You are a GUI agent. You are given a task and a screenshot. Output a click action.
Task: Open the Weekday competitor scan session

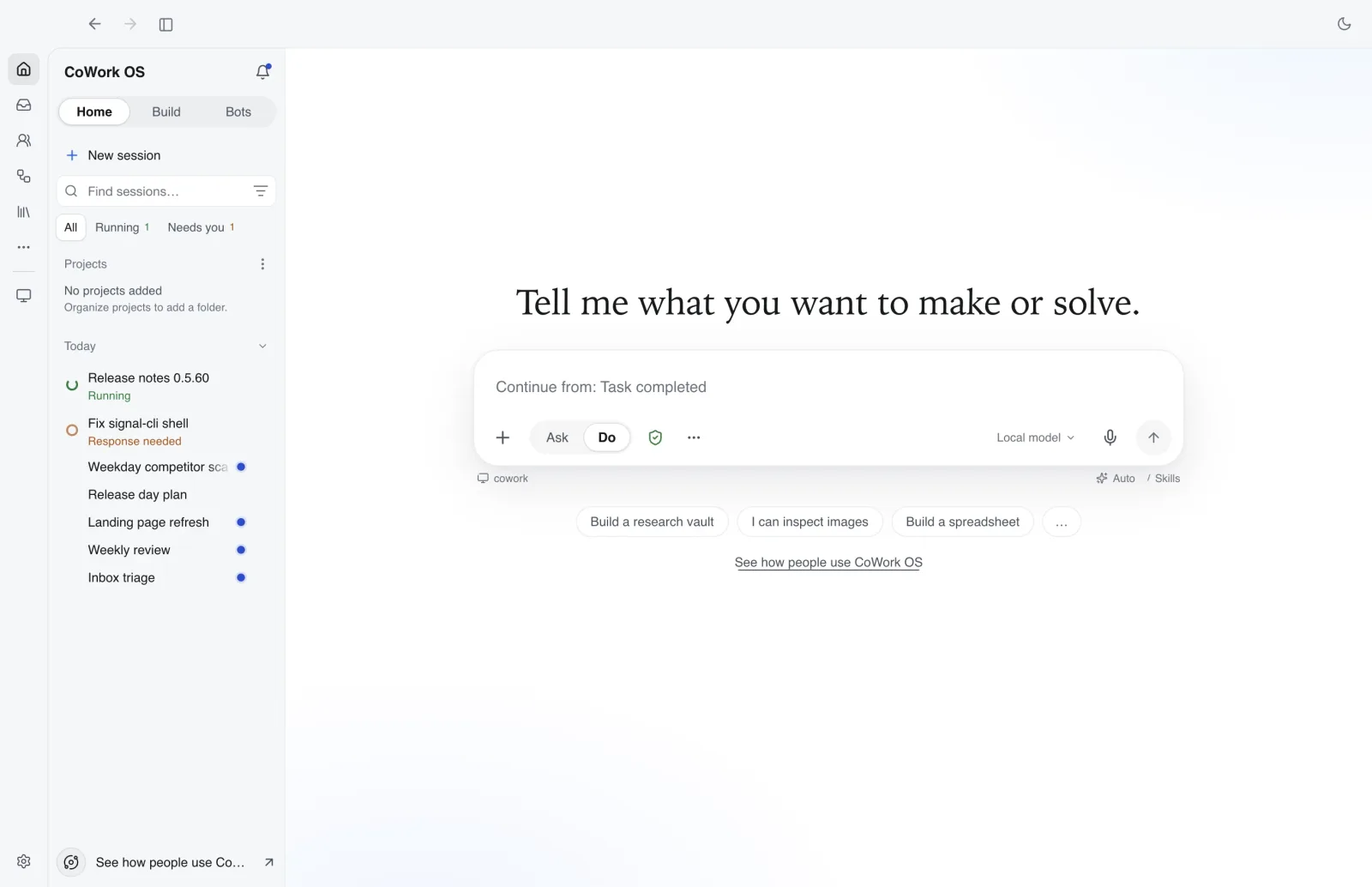click(x=166, y=467)
